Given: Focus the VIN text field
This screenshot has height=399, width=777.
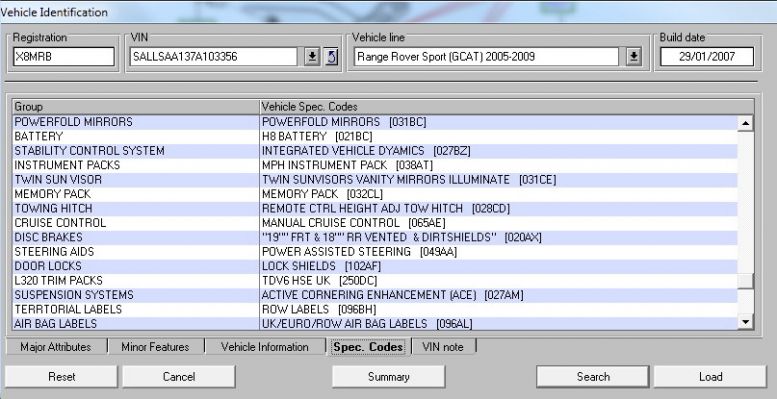Looking at the screenshot, I should [x=214, y=57].
